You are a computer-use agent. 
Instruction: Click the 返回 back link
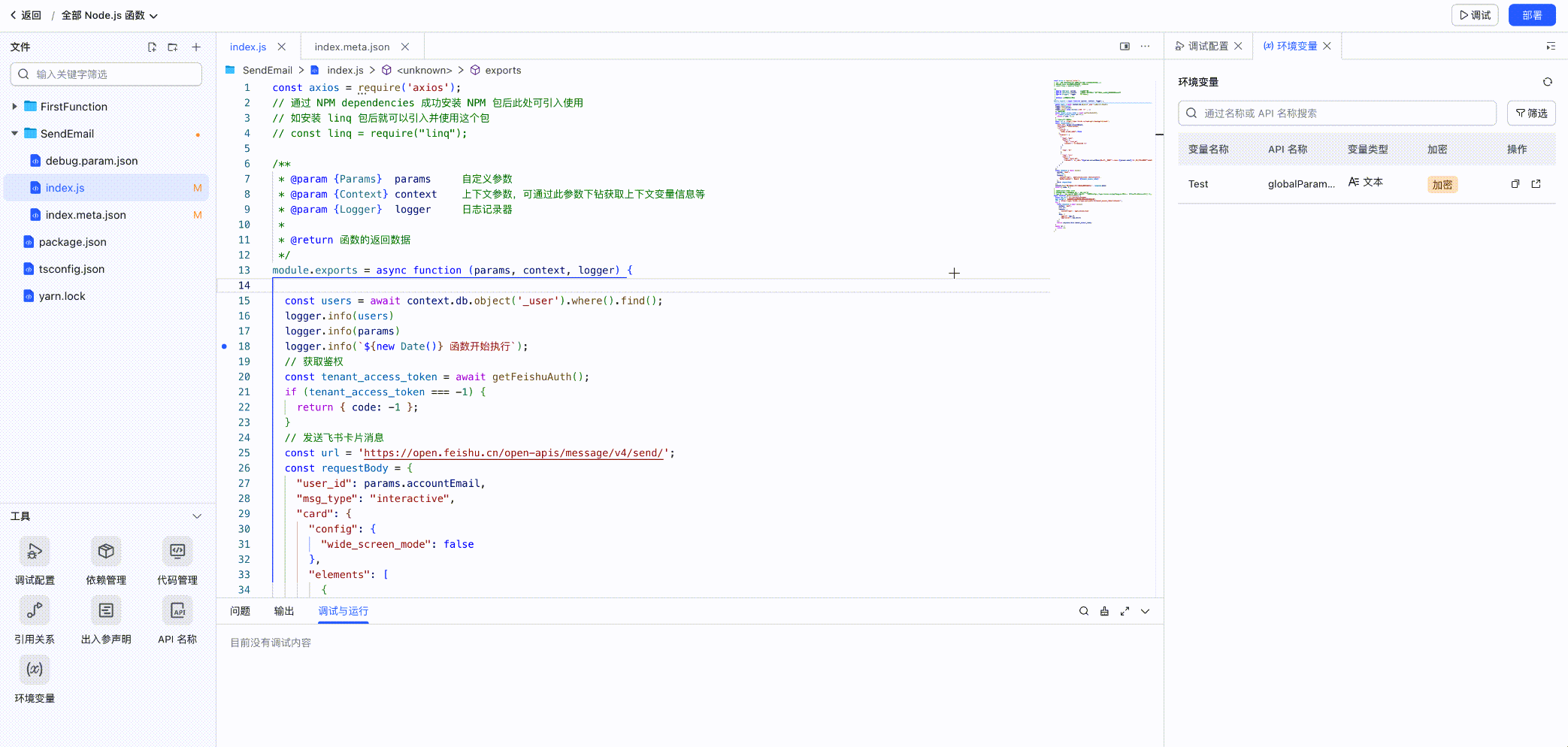click(x=26, y=15)
